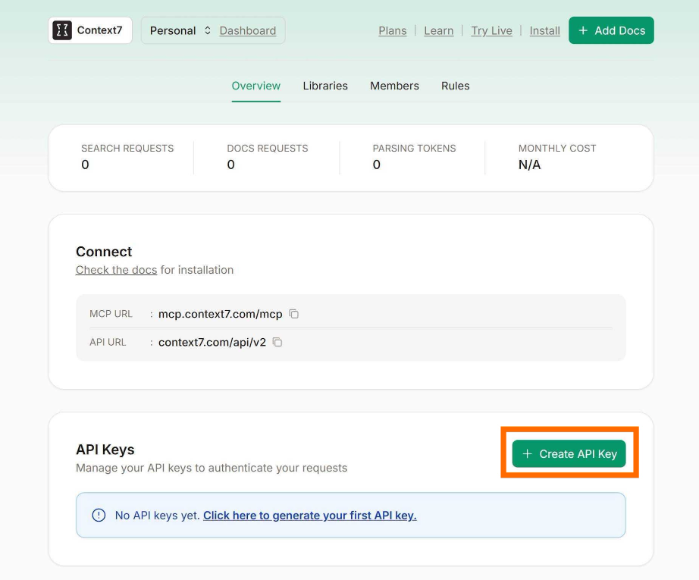Visit the Learn link
This screenshot has width=699, height=580.
[x=438, y=31]
